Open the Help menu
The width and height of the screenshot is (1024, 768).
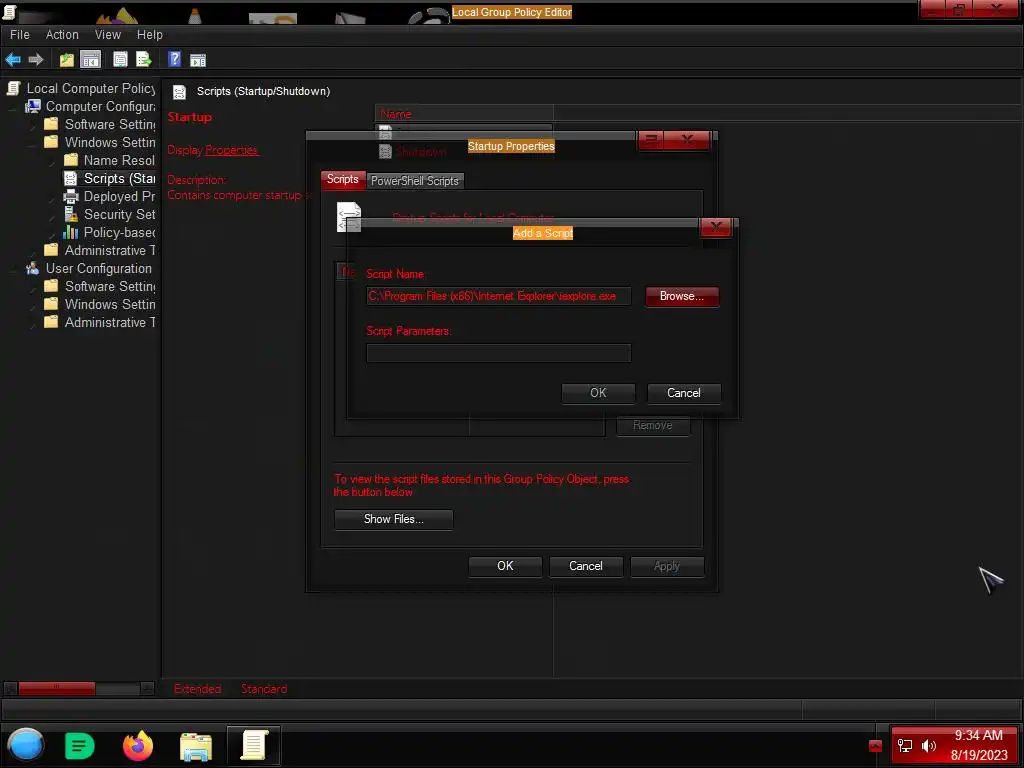150,35
